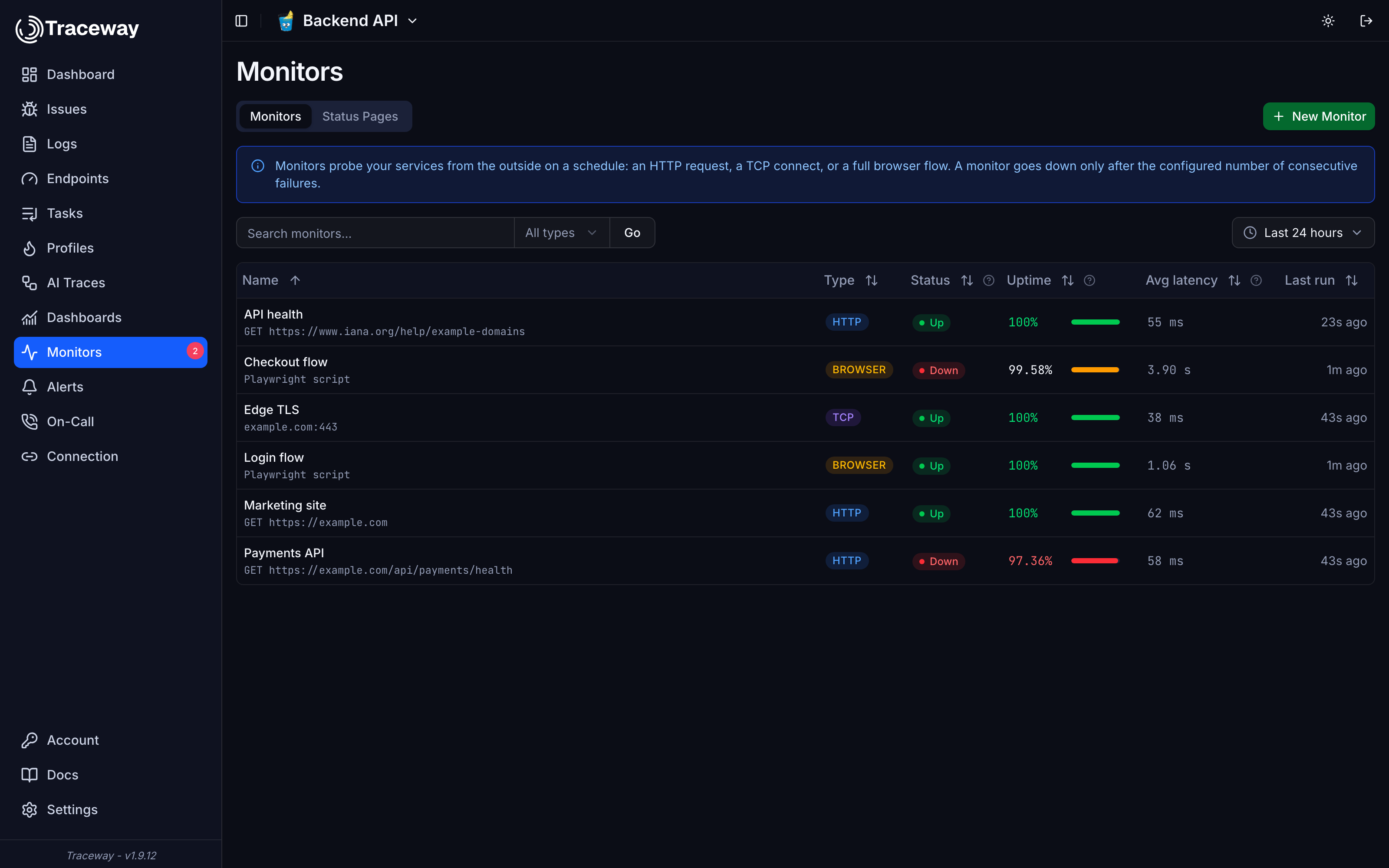Open Tasks in the sidebar
This screenshot has width=1389, height=868.
111,214
